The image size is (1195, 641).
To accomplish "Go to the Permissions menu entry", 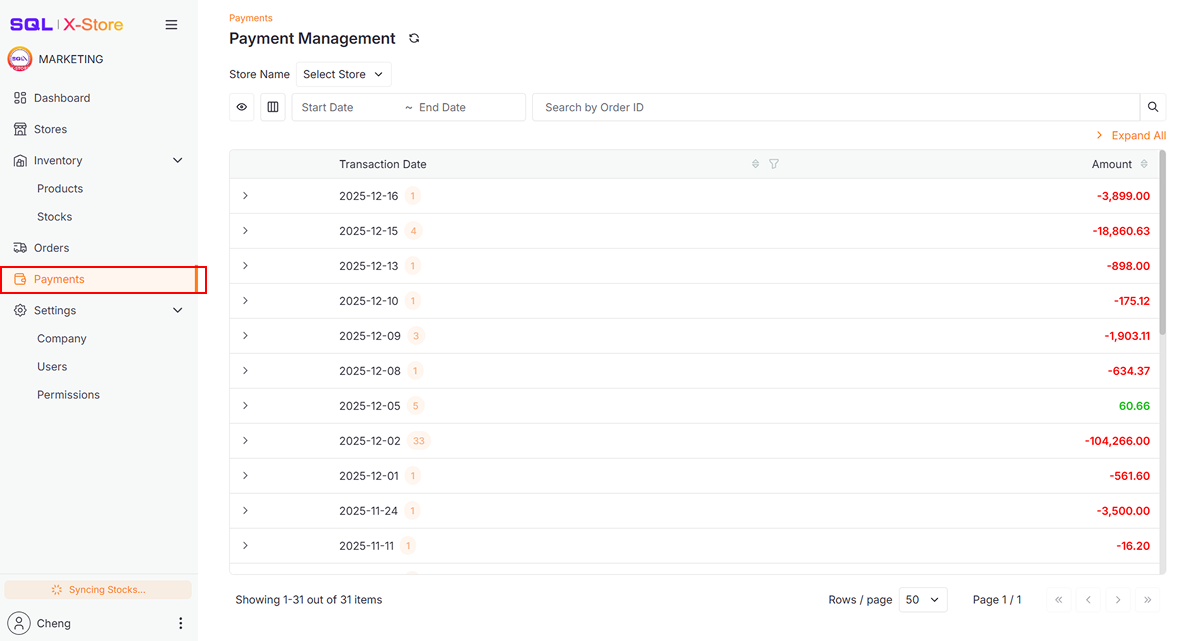I will pyautogui.click(x=68, y=394).
